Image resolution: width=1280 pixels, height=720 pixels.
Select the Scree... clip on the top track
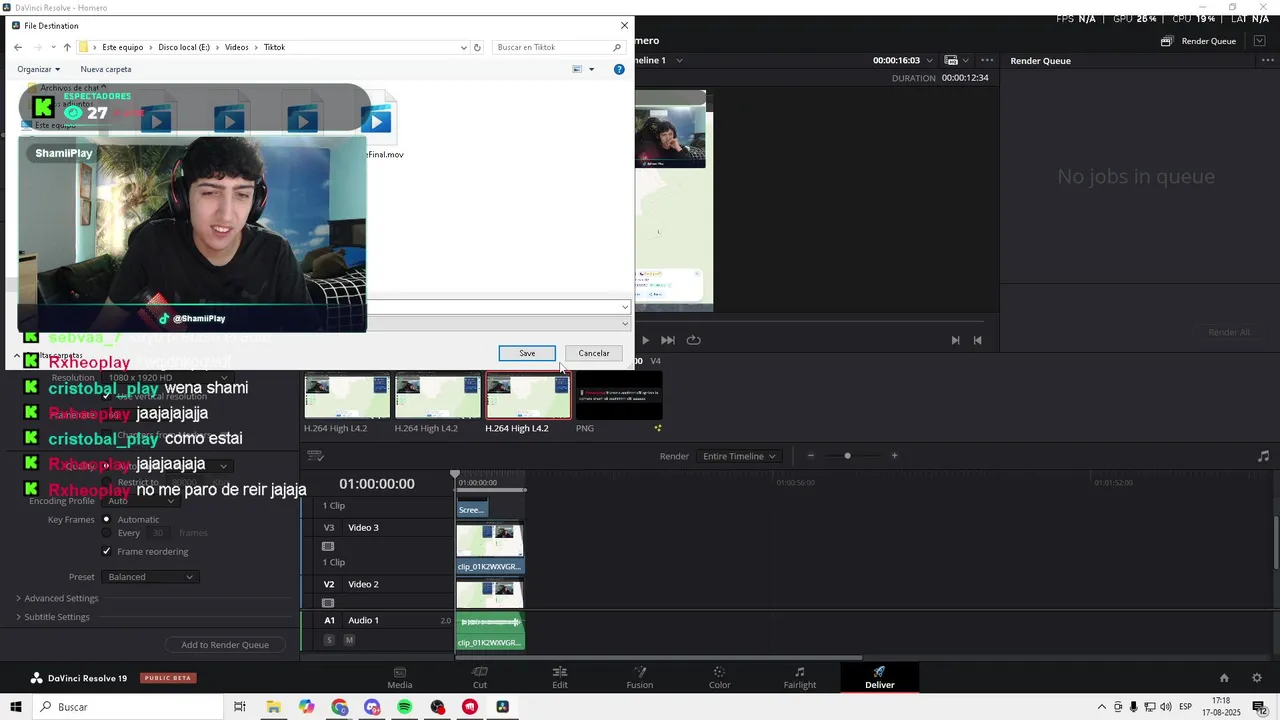point(472,507)
